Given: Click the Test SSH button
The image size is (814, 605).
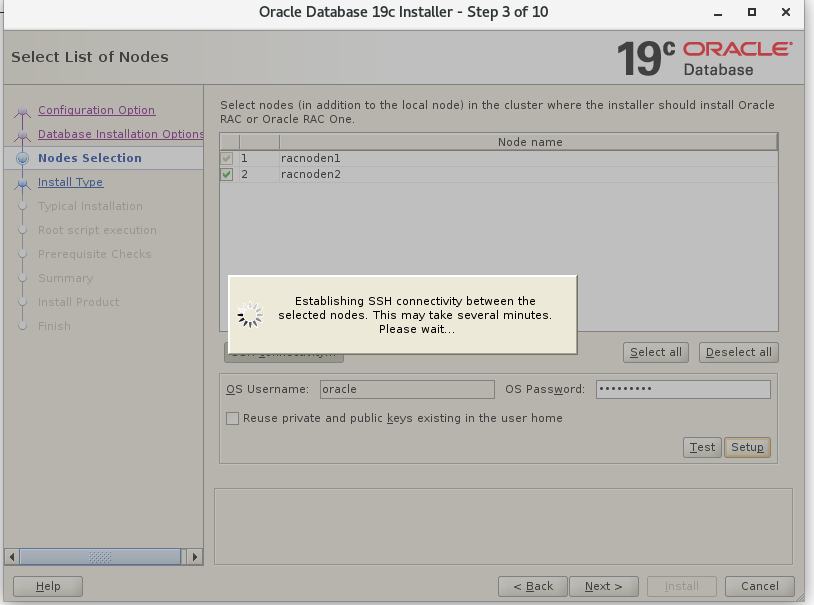Looking at the screenshot, I should pos(702,447).
